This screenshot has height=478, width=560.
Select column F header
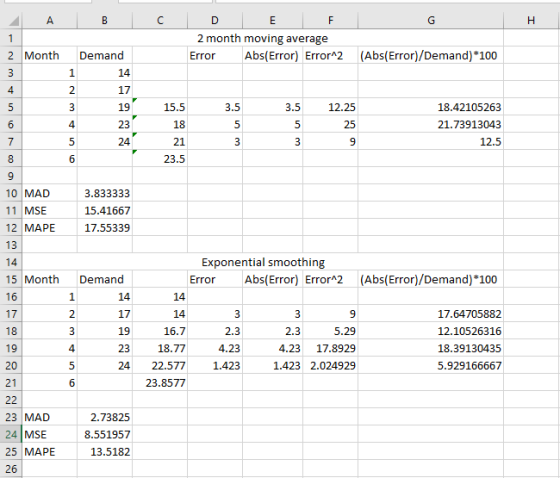point(330,21)
